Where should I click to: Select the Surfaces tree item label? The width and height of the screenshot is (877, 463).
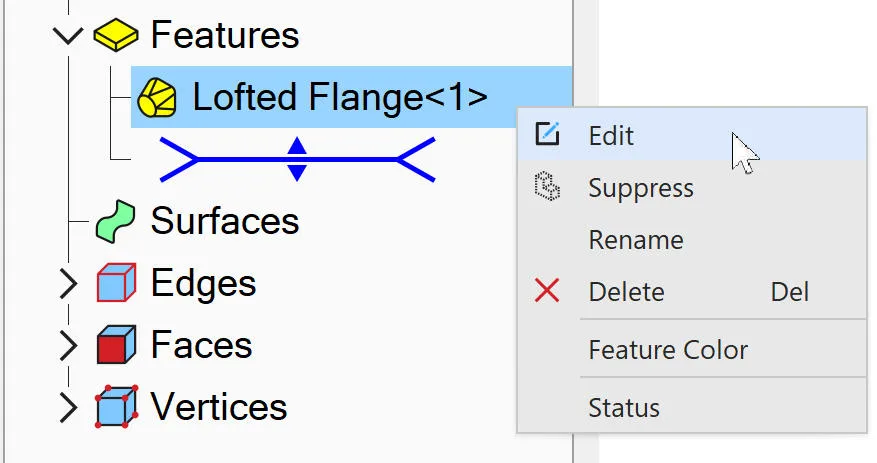(225, 221)
